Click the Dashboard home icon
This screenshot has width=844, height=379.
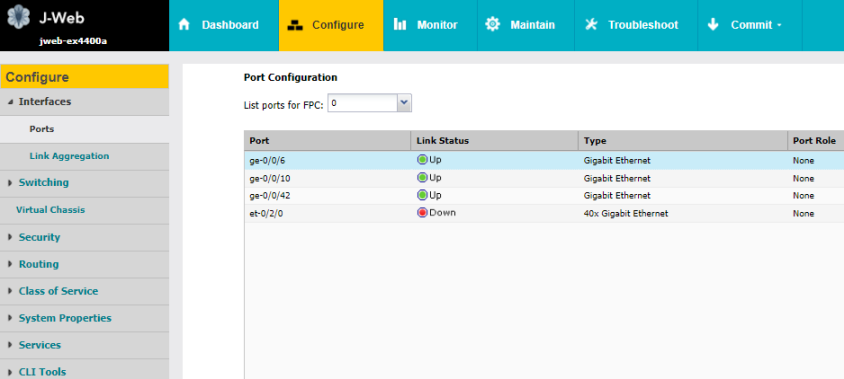[184, 25]
